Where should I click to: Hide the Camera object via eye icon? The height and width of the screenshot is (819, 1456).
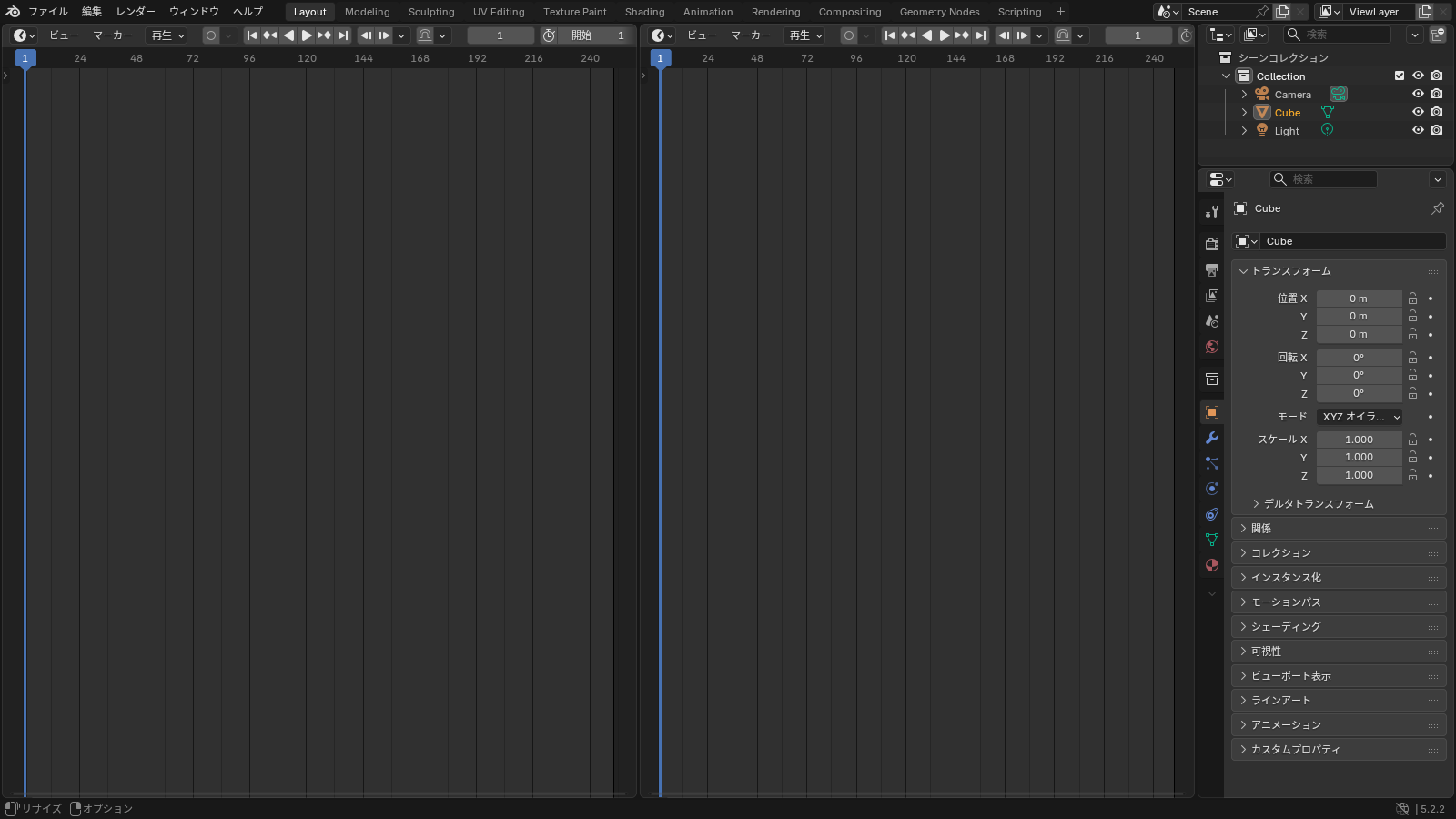coord(1418,94)
